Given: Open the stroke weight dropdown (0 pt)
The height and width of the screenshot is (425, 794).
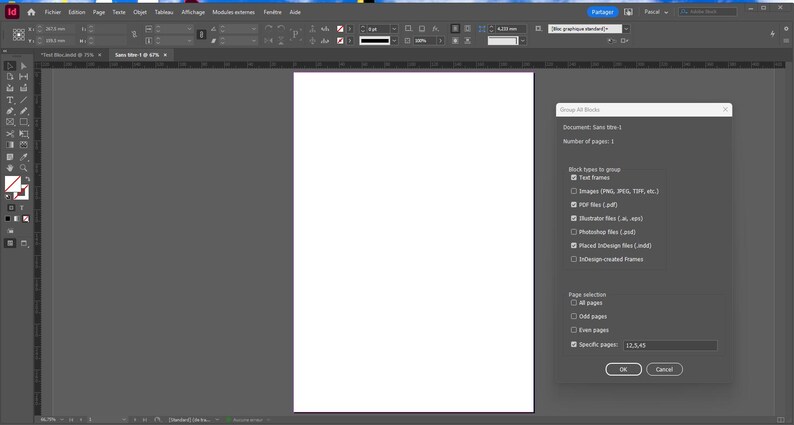Looking at the screenshot, I should coord(394,29).
